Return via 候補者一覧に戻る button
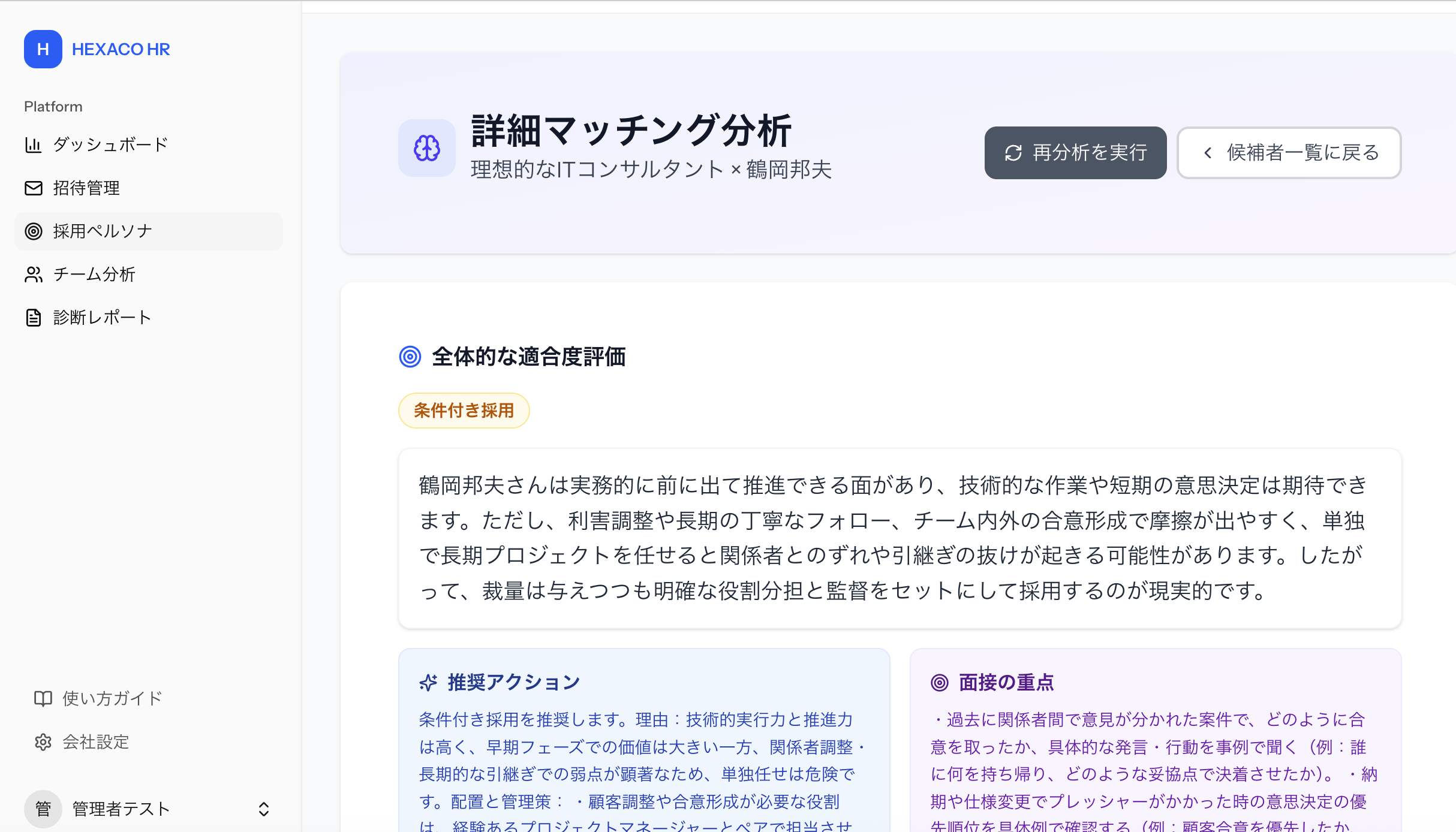 coord(1288,153)
